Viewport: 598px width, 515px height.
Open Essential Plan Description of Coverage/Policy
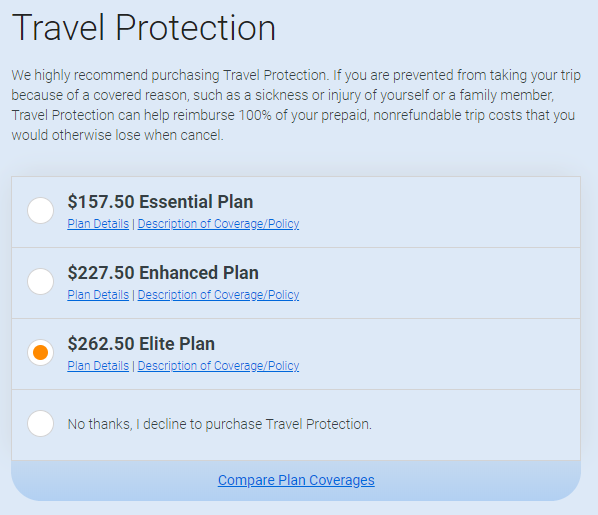tap(218, 224)
